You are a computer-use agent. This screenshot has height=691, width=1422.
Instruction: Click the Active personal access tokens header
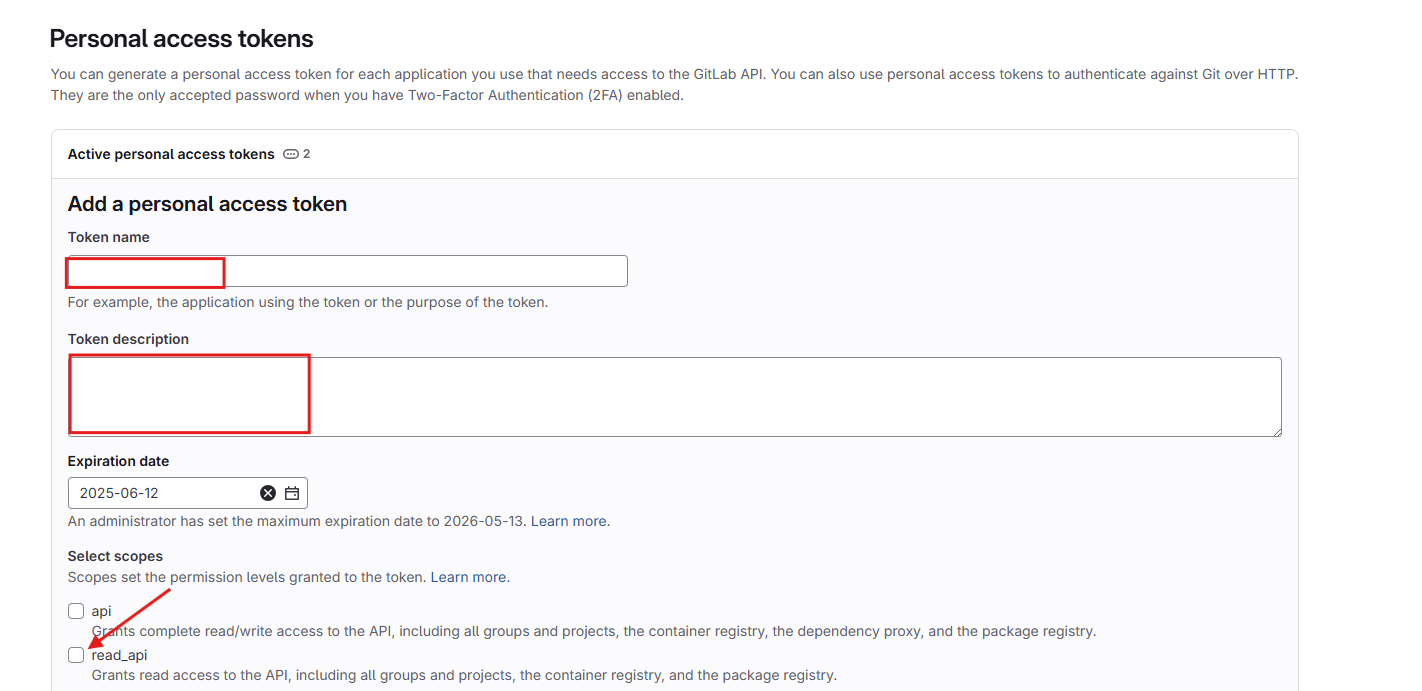tap(171, 154)
